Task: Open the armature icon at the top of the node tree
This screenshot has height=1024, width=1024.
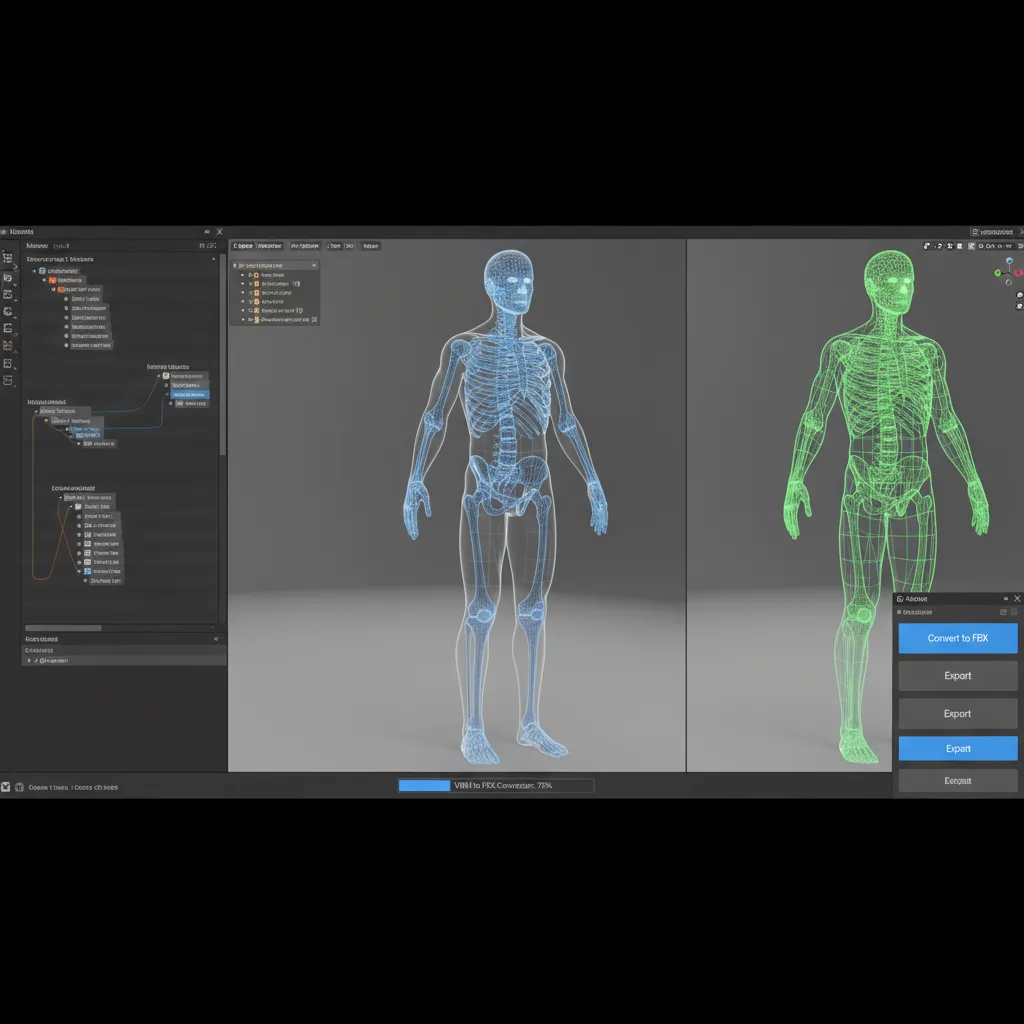Action: [x=44, y=270]
